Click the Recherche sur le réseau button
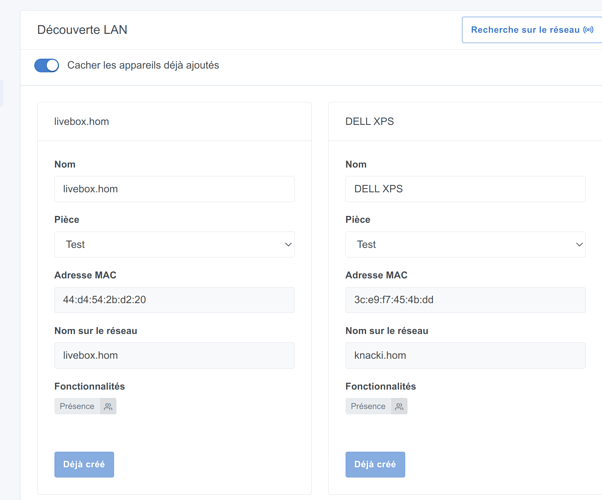Image resolution: width=602 pixels, height=500 pixels. (x=525, y=30)
